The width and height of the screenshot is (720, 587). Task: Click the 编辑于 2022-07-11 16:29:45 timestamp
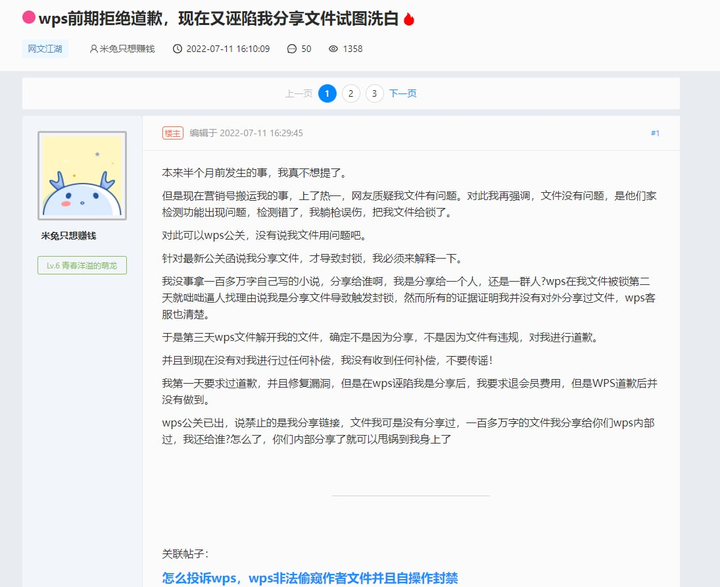click(247, 133)
